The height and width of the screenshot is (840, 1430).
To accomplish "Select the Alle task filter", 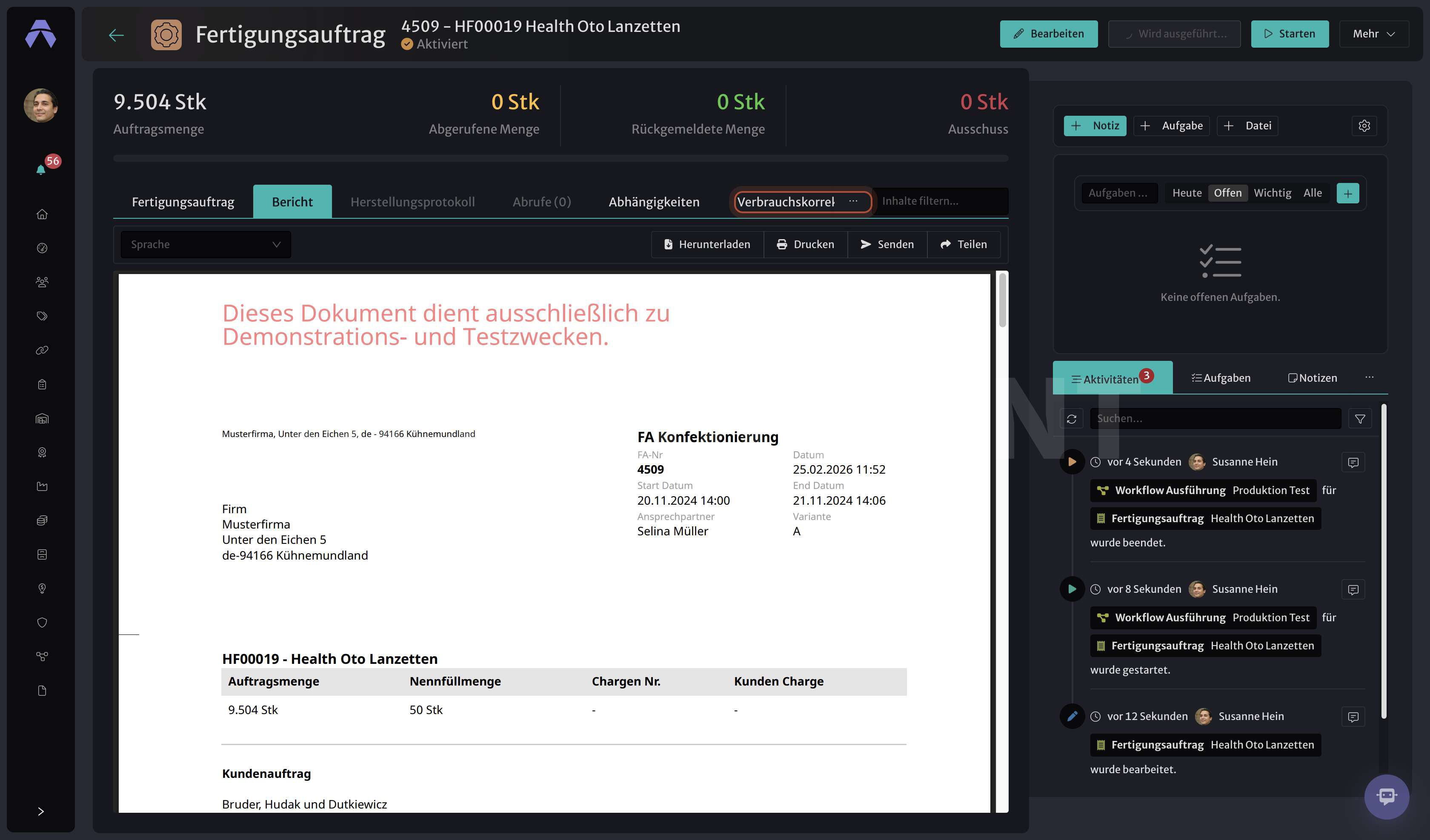I will [1313, 193].
